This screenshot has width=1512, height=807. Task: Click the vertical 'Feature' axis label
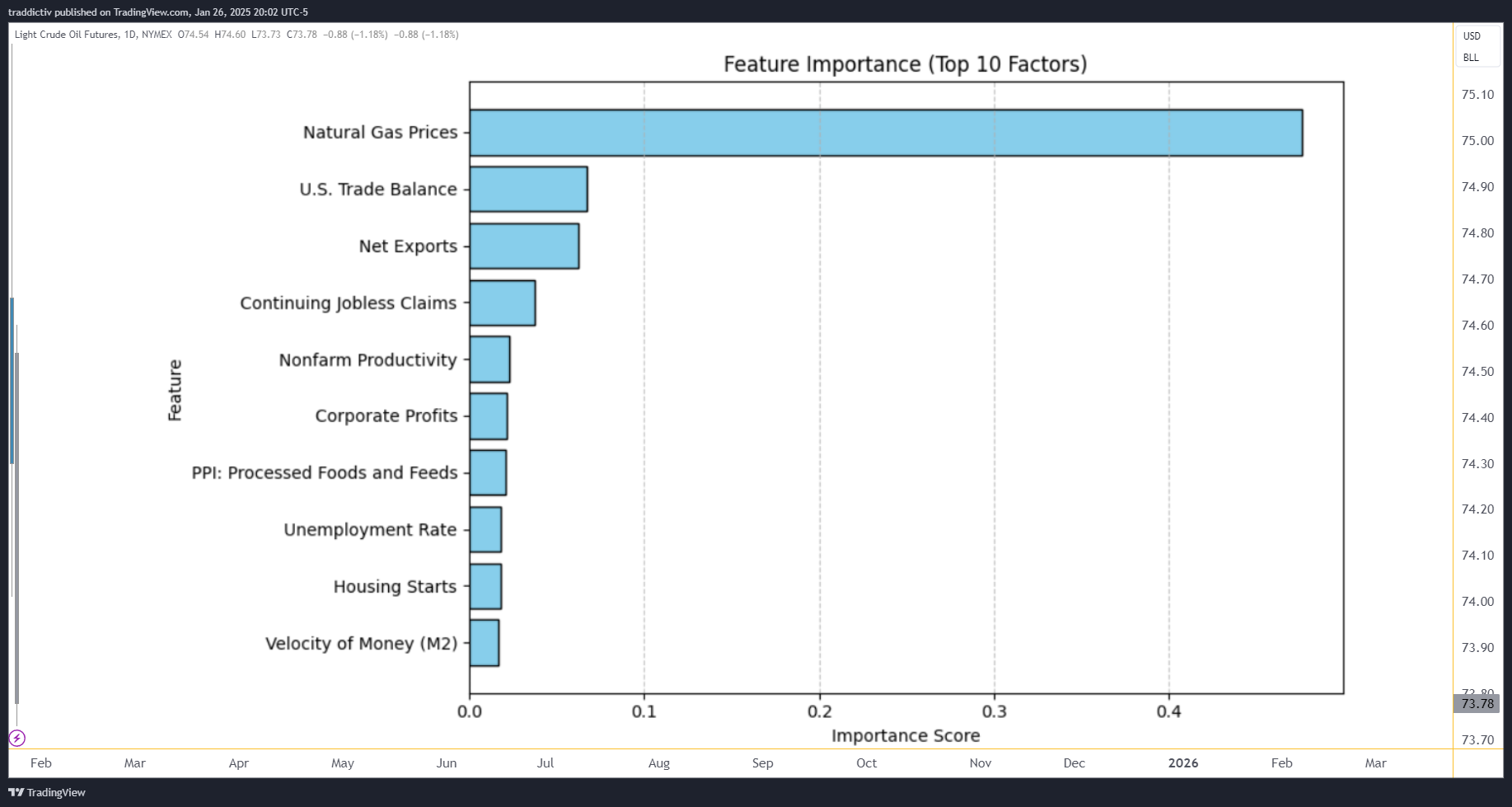[x=175, y=391]
